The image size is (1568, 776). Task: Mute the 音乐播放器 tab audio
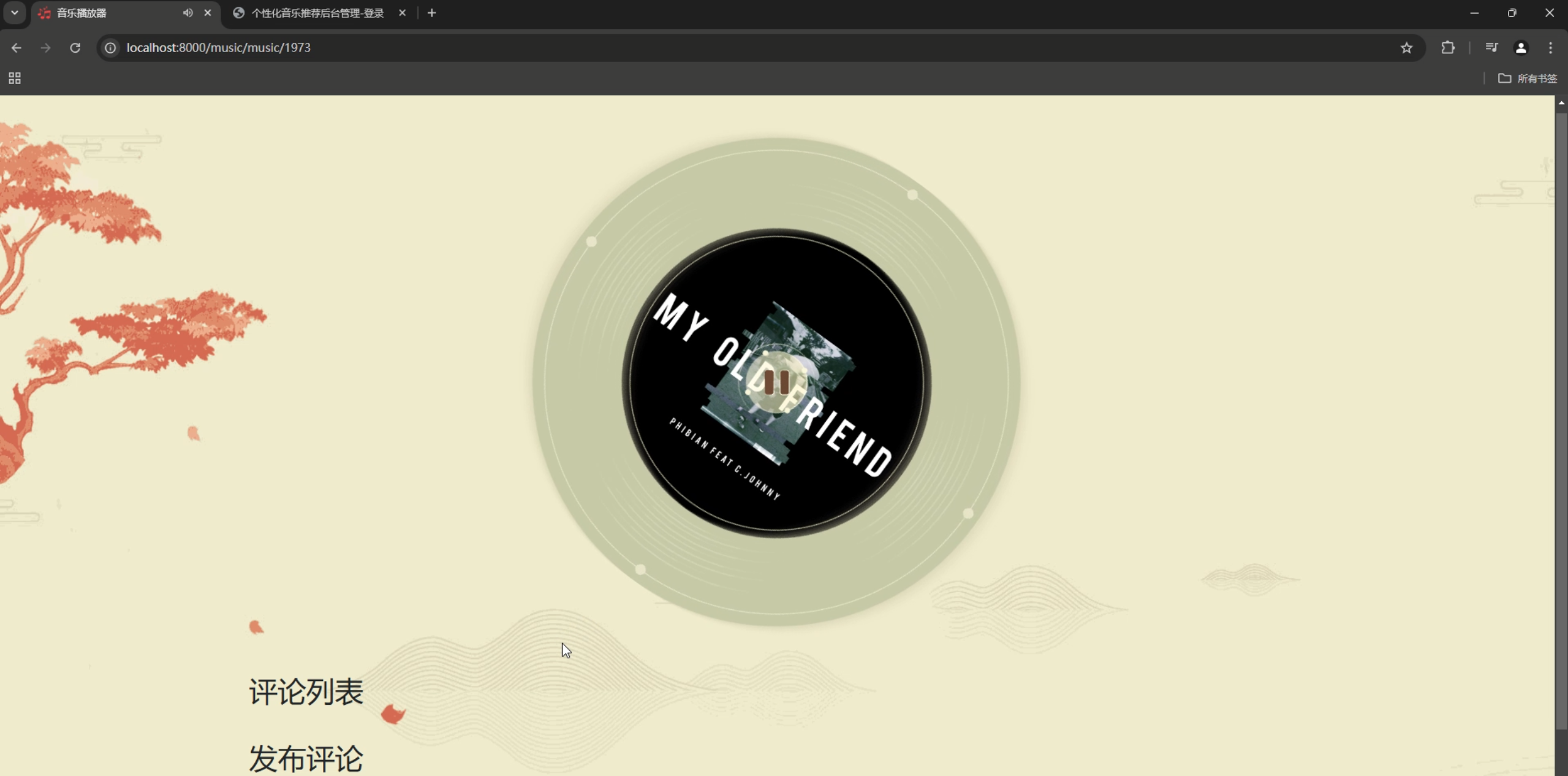[187, 13]
